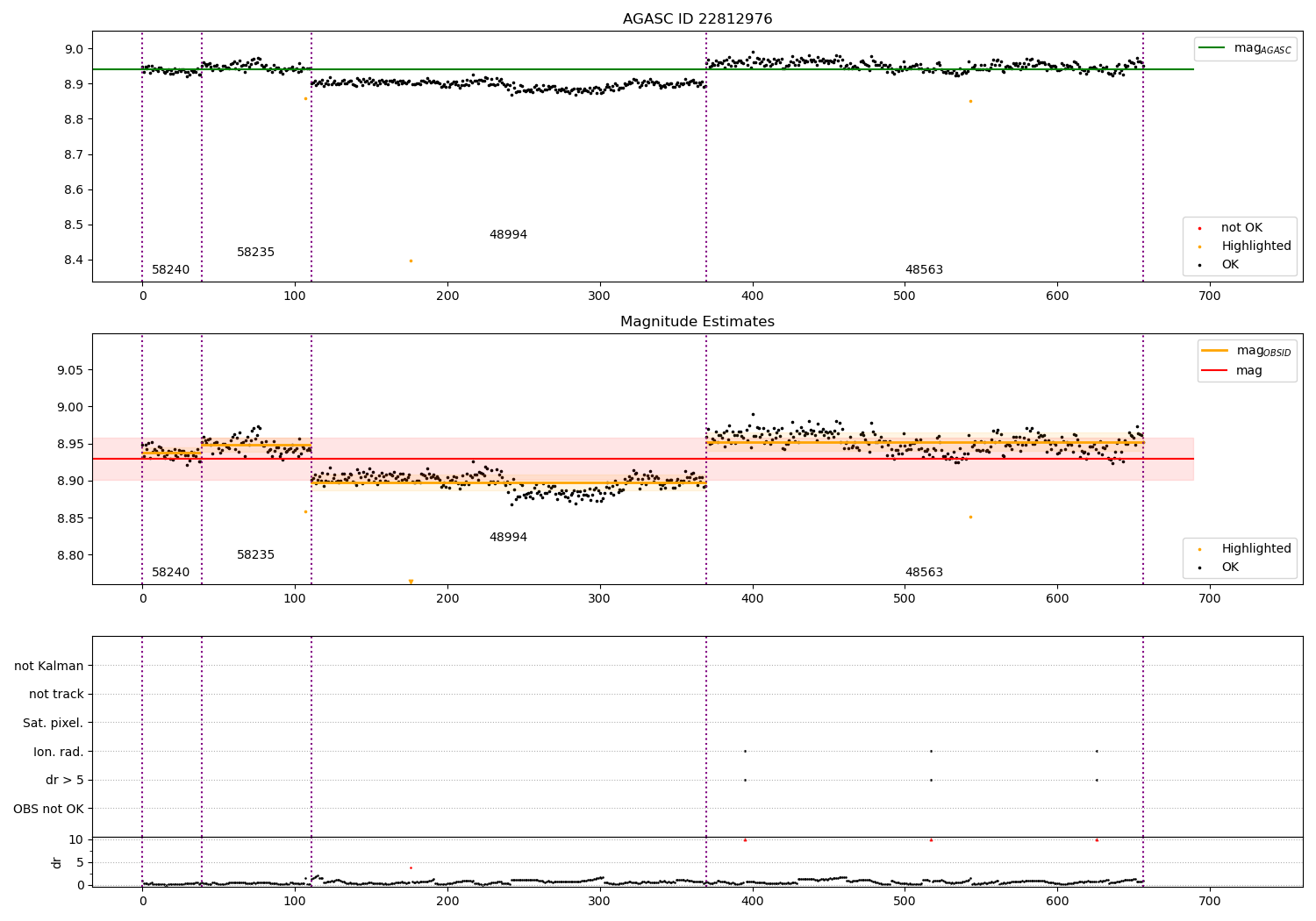Click the title AGASC ID 22812976
Image resolution: width=1316 pixels, height=921 pixels.
pyautogui.click(x=697, y=19)
